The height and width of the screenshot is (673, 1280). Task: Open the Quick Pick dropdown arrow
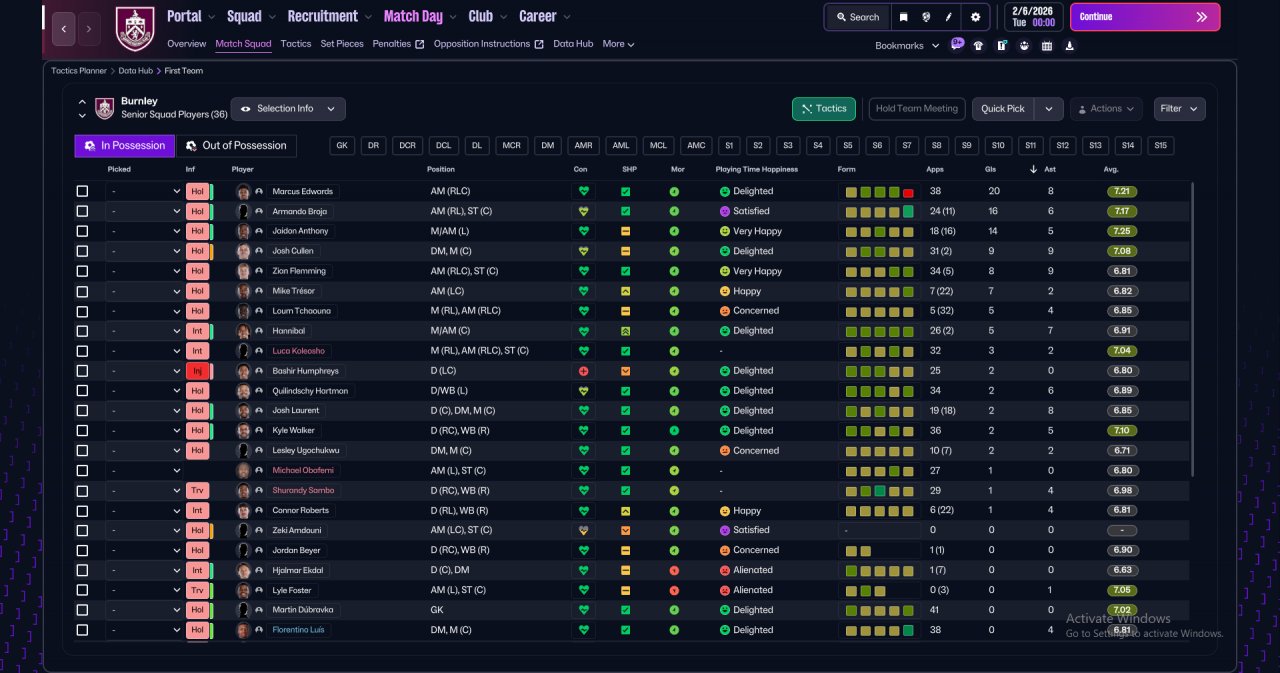click(x=1049, y=109)
